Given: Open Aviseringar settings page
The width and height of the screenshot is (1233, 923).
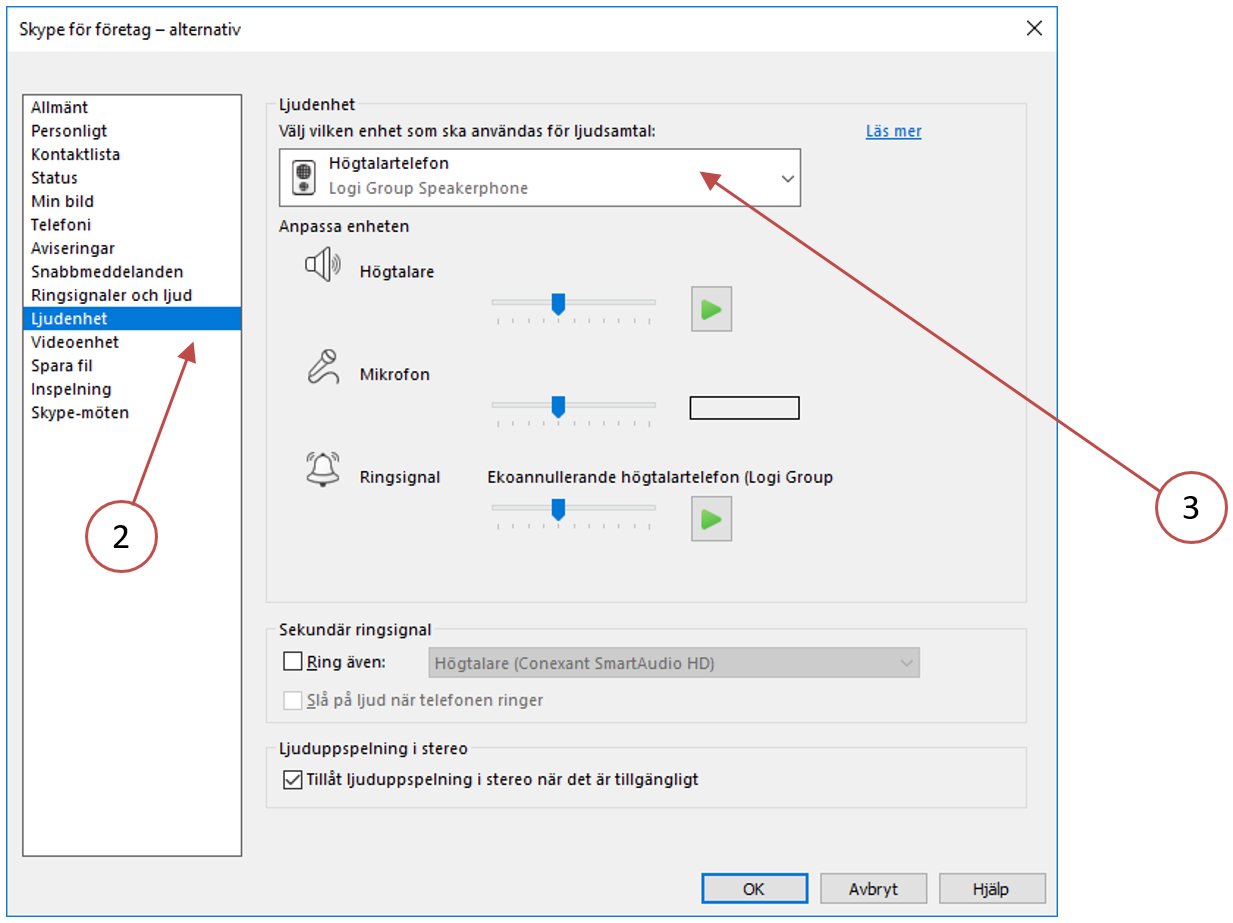Looking at the screenshot, I should click(132, 248).
